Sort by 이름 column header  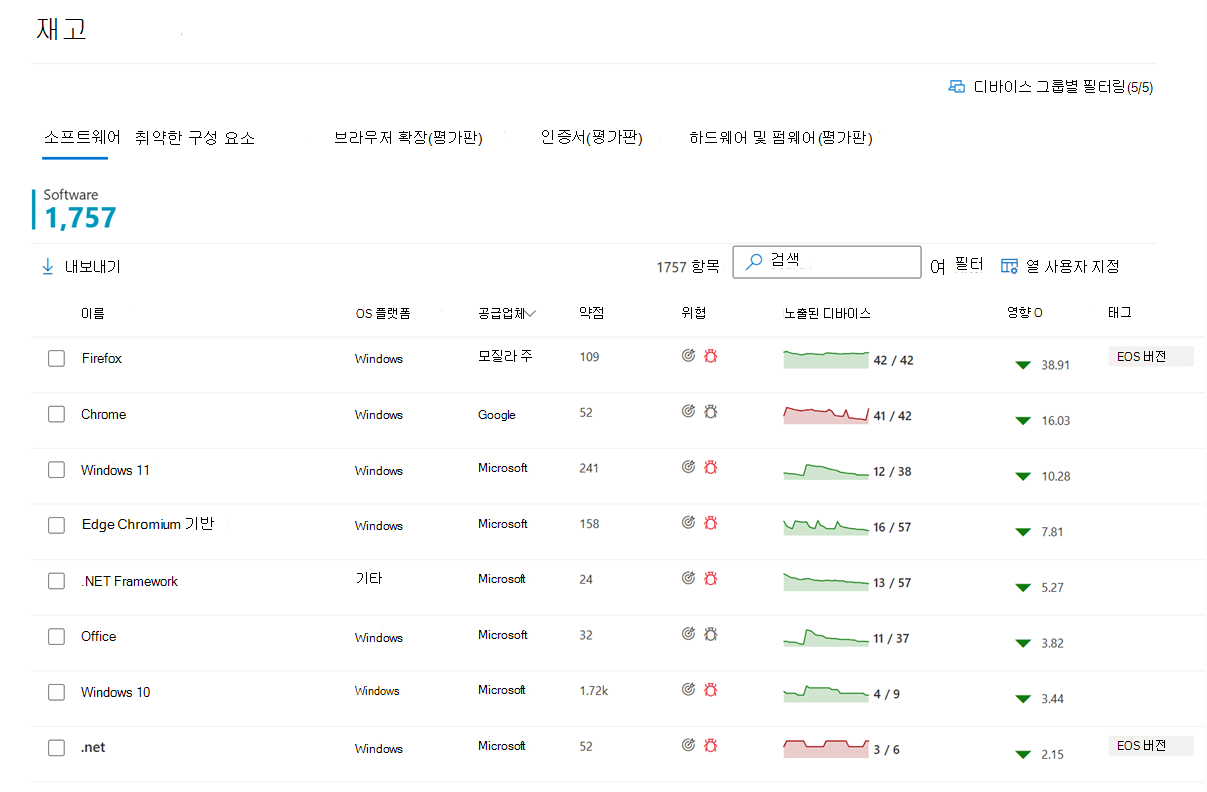tap(93, 313)
